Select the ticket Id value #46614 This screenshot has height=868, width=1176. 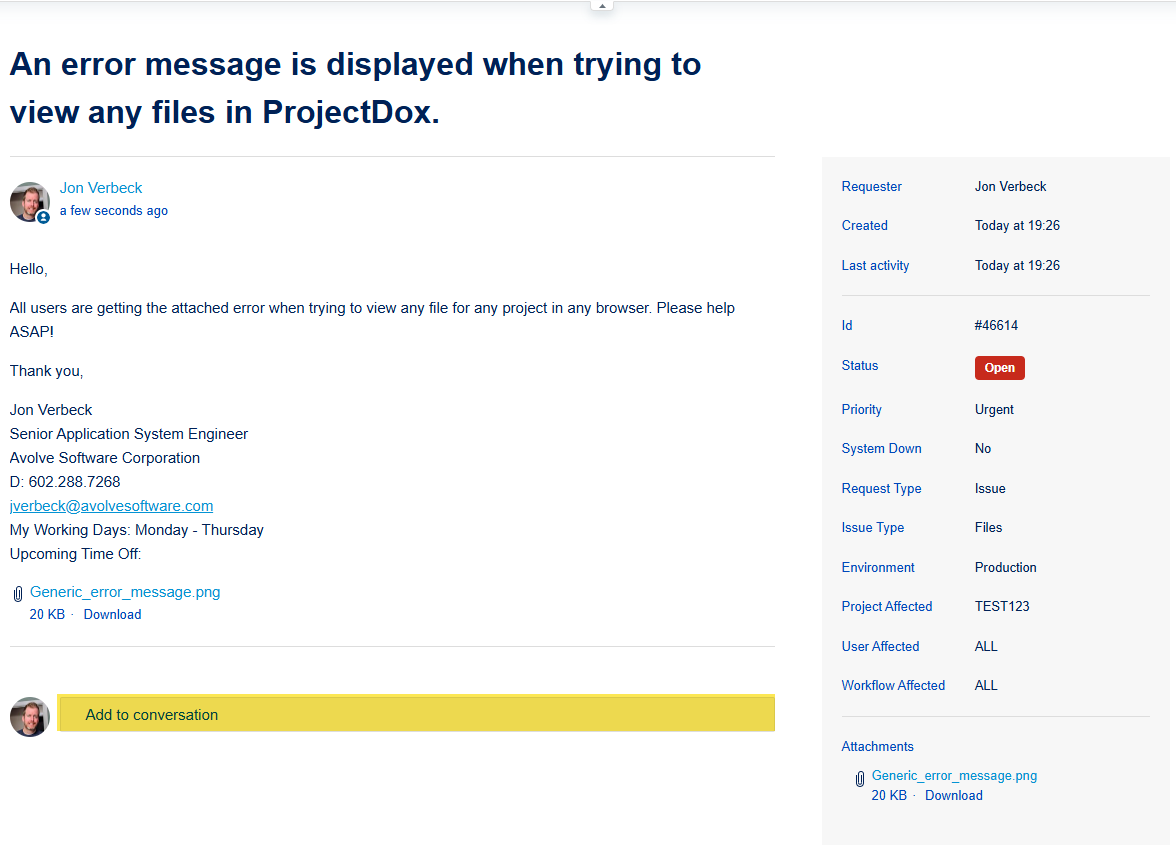(x=996, y=326)
